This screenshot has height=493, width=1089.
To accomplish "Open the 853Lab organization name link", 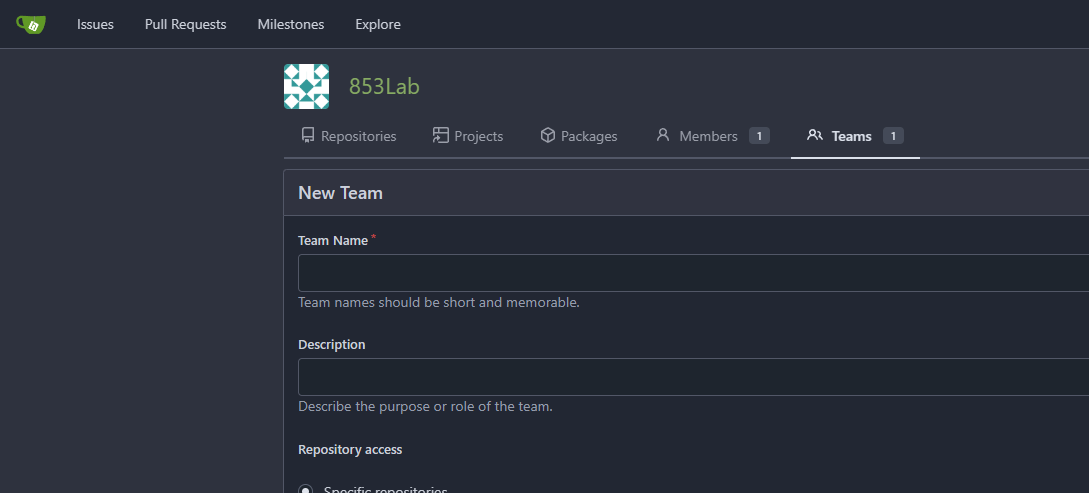I will (384, 87).
